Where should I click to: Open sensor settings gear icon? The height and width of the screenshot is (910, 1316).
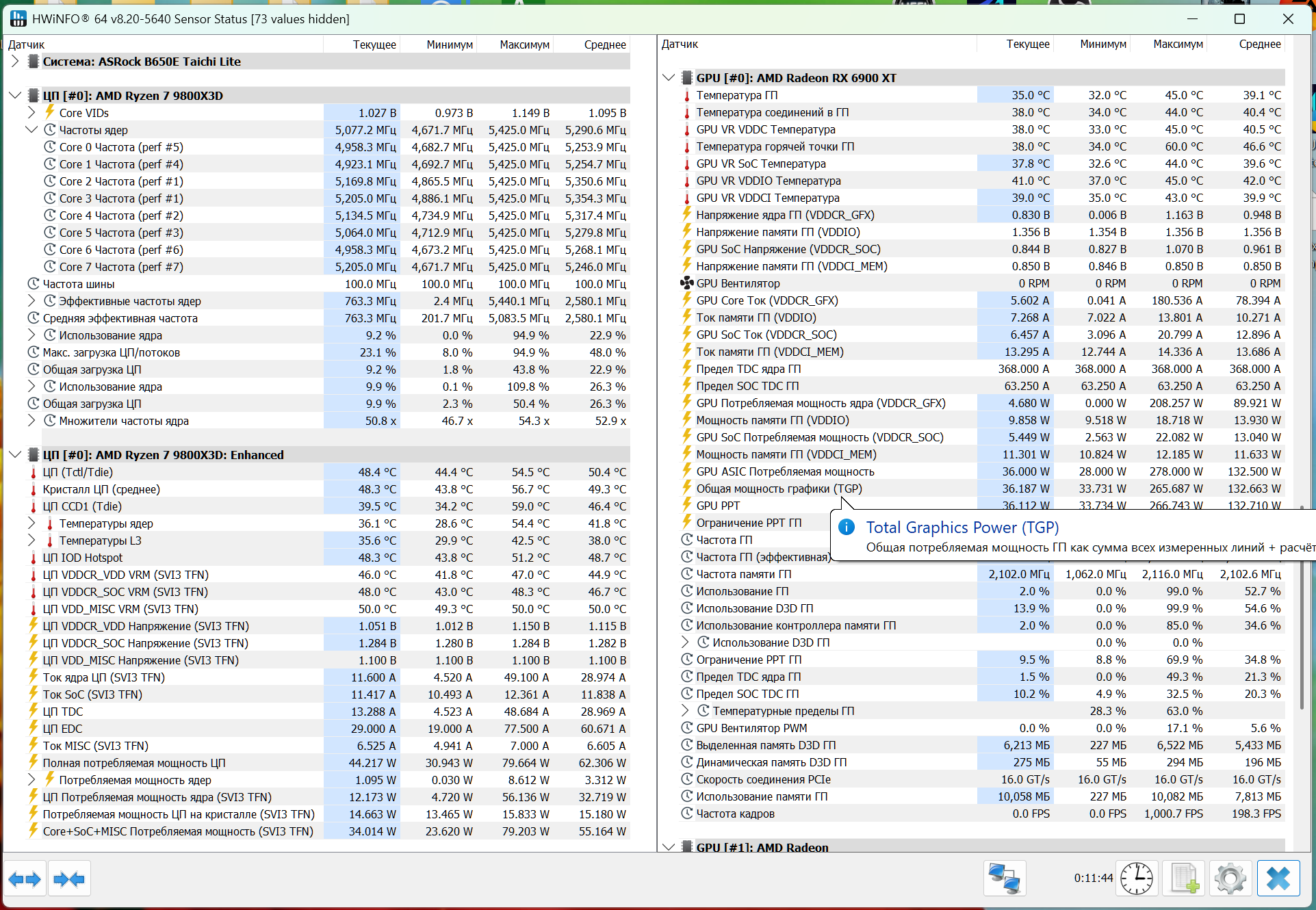coord(1230,879)
